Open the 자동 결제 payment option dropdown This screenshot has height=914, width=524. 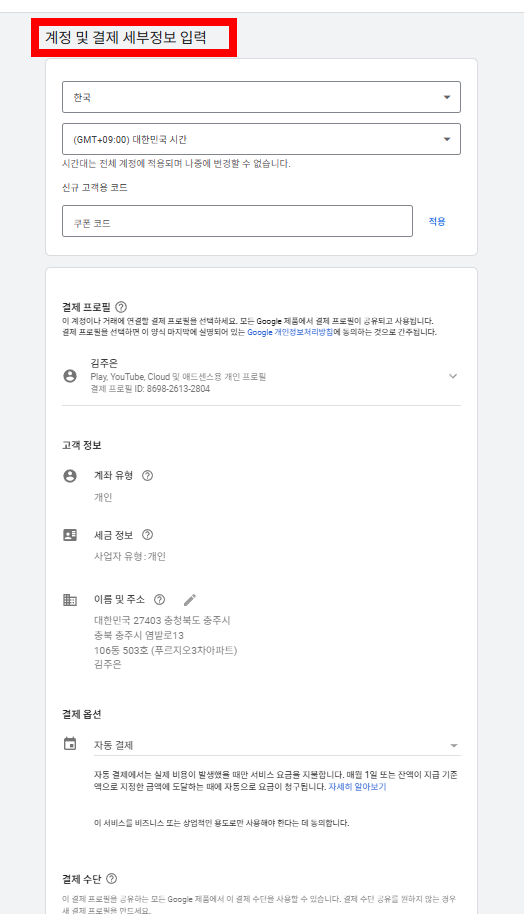point(277,745)
